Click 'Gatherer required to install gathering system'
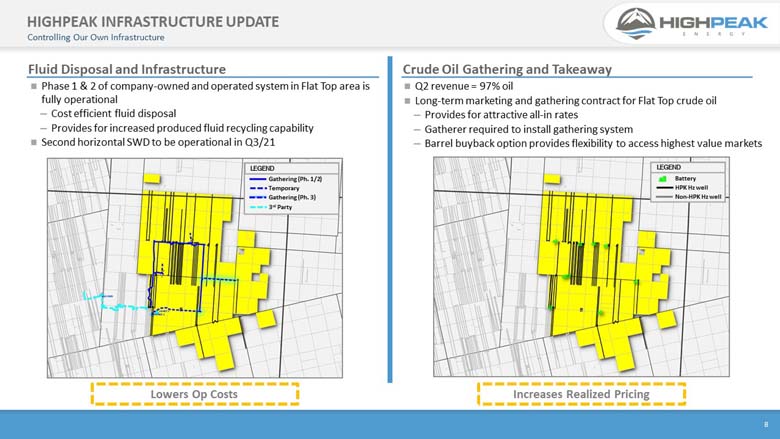Screen dimensions: 780x439 click(x=528, y=129)
